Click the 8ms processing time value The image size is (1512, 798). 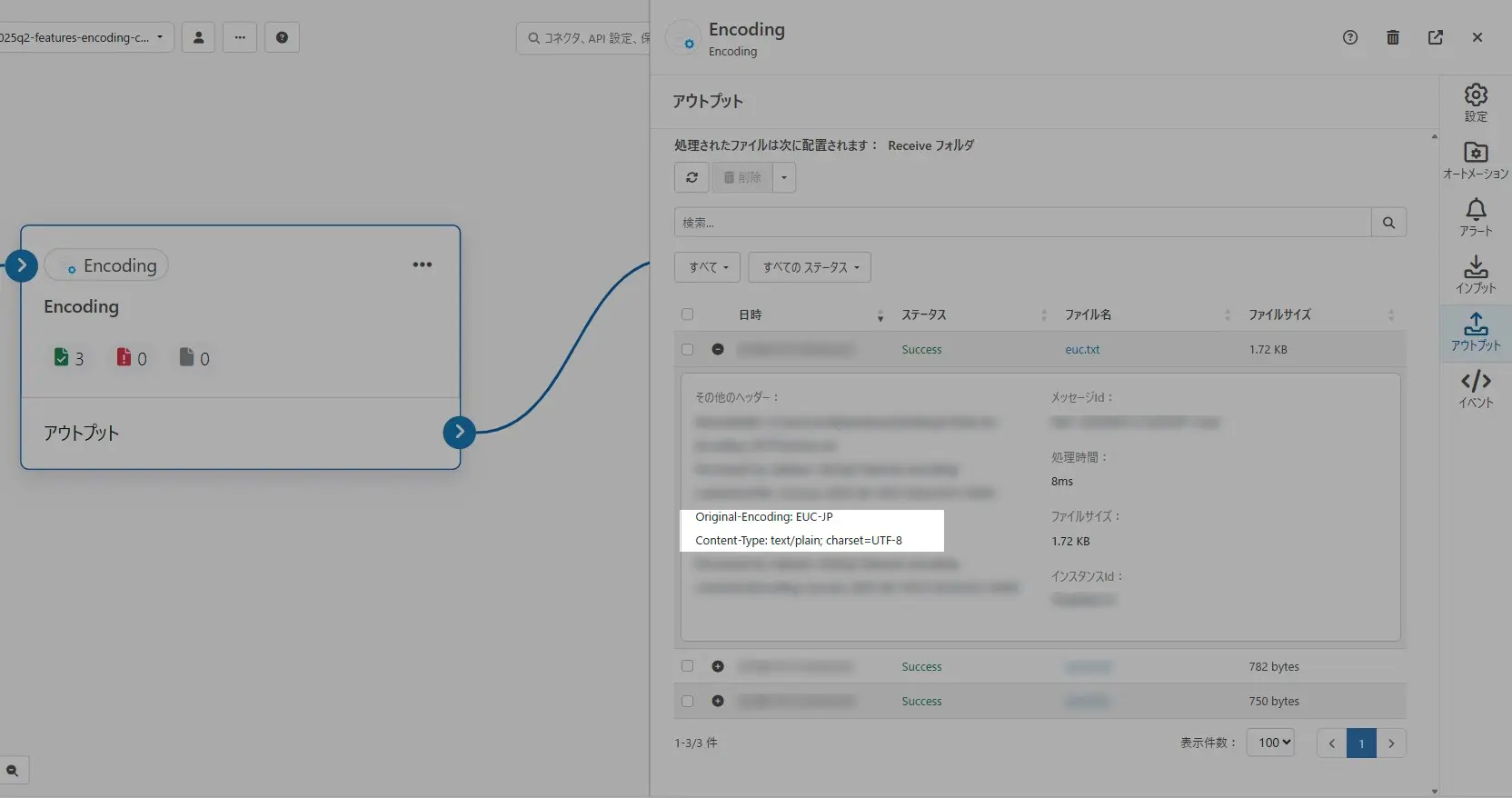1062,481
